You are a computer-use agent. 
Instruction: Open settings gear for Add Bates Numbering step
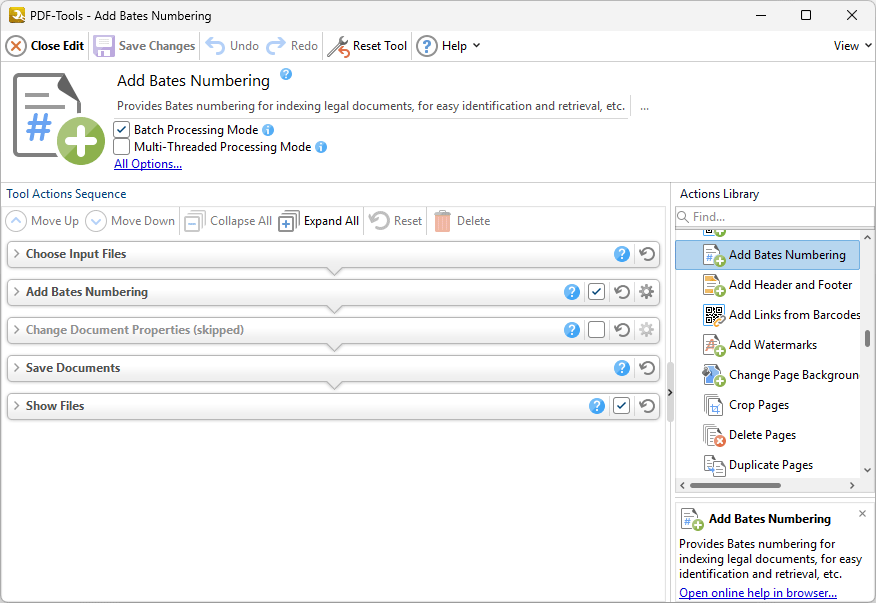(x=647, y=292)
